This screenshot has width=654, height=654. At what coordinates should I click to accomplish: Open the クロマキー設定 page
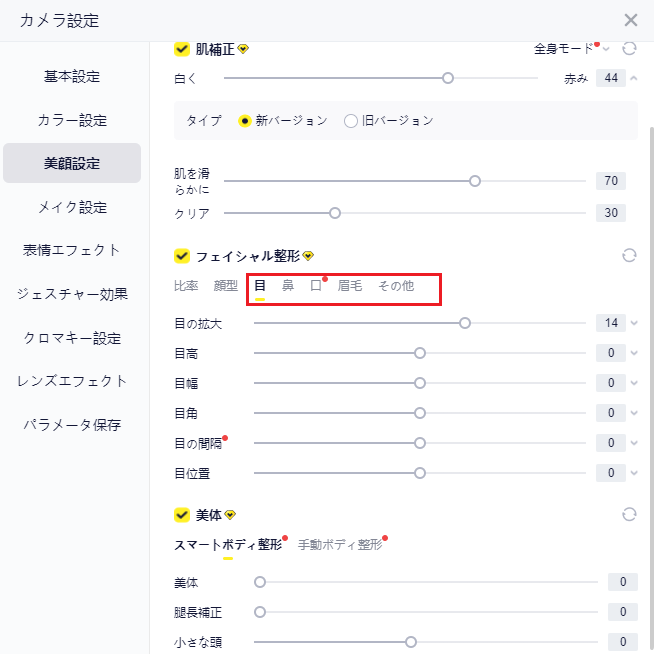click(x=72, y=337)
